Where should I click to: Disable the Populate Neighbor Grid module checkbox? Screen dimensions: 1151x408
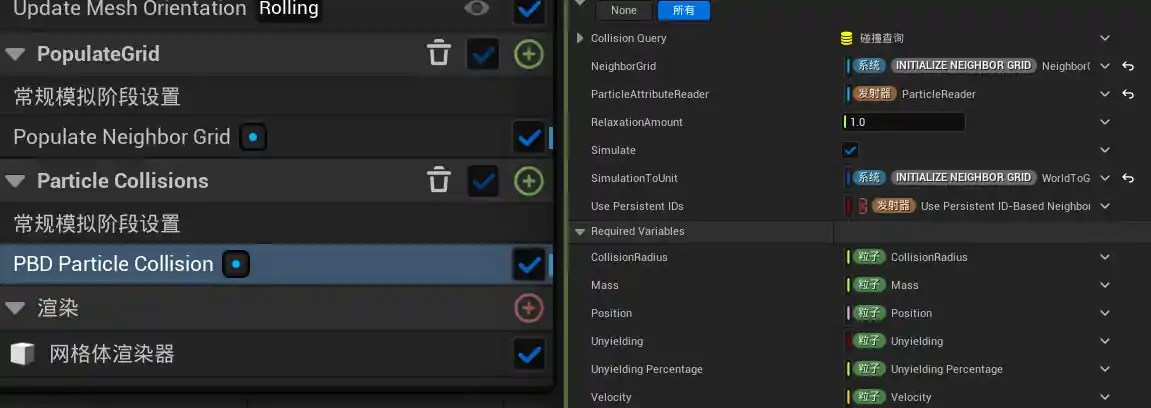(528, 137)
